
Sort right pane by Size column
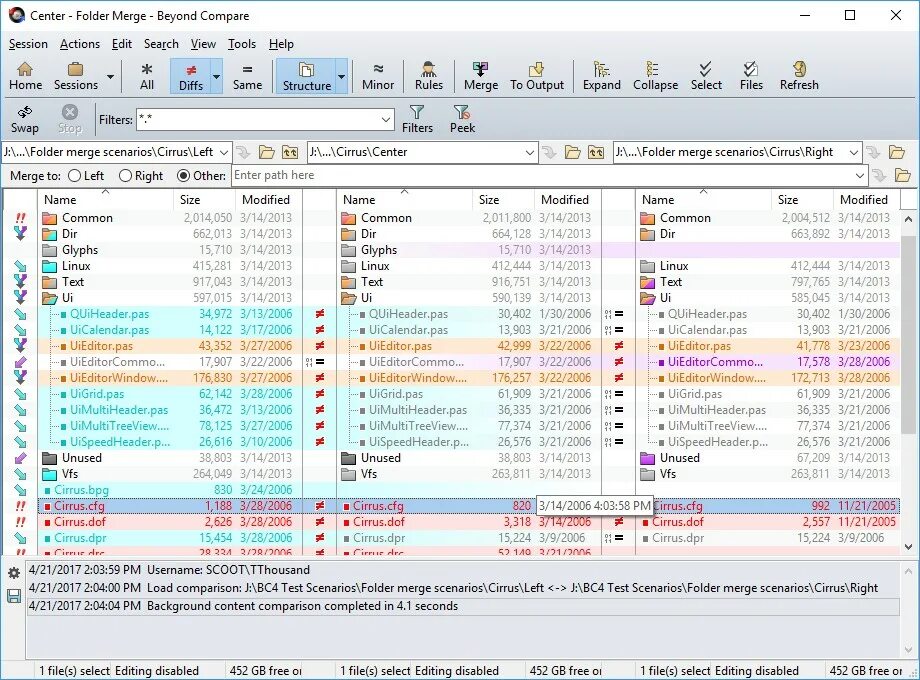(803, 199)
